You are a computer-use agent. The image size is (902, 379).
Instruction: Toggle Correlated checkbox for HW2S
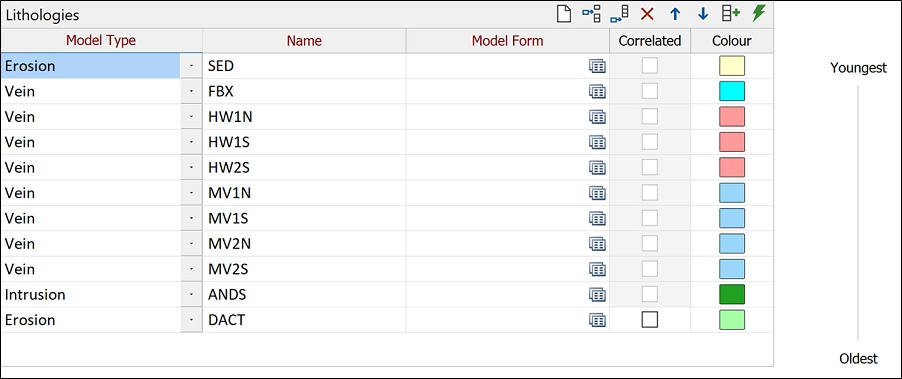[x=650, y=167]
